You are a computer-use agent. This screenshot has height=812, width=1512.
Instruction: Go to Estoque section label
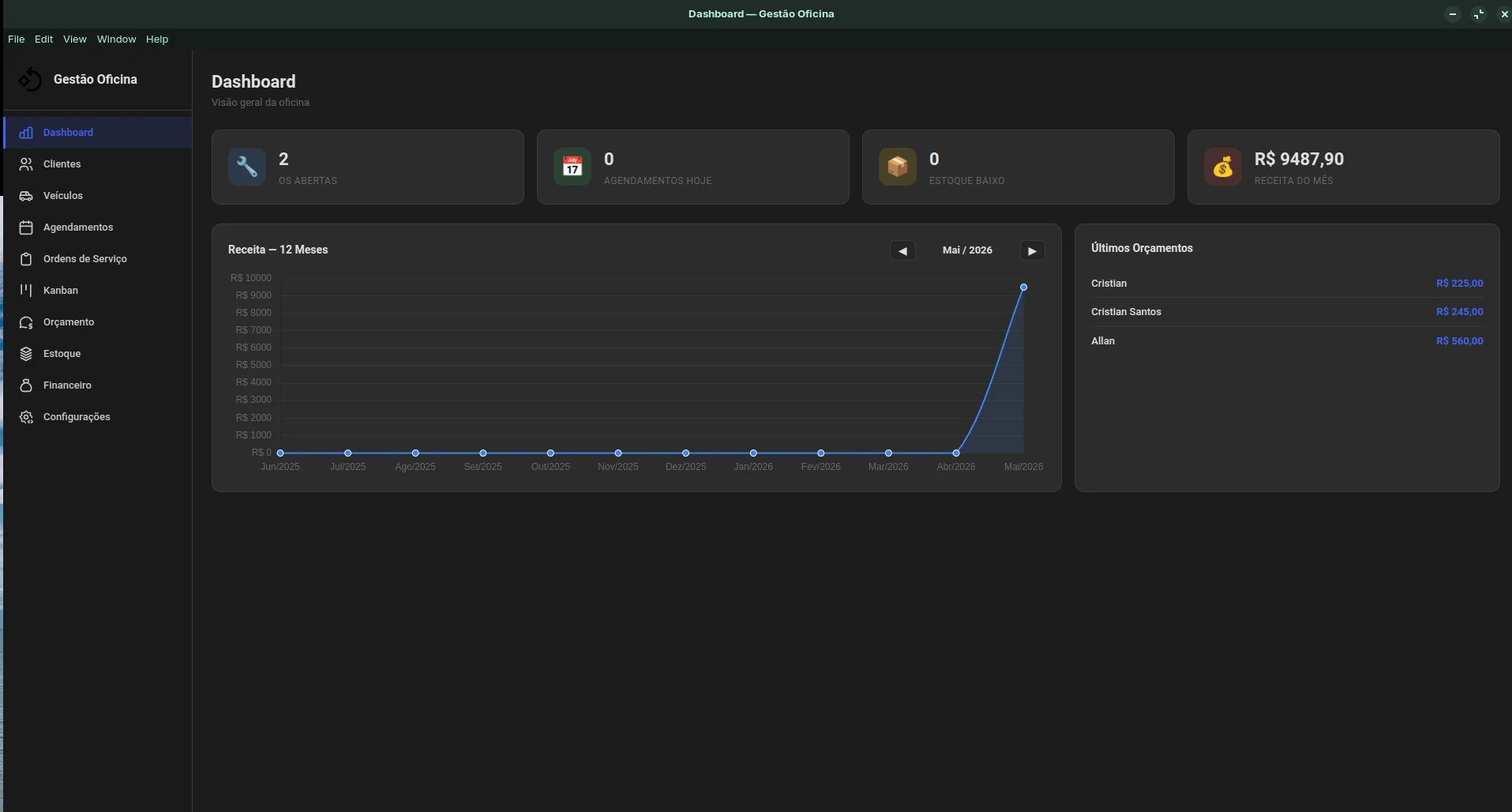click(62, 354)
